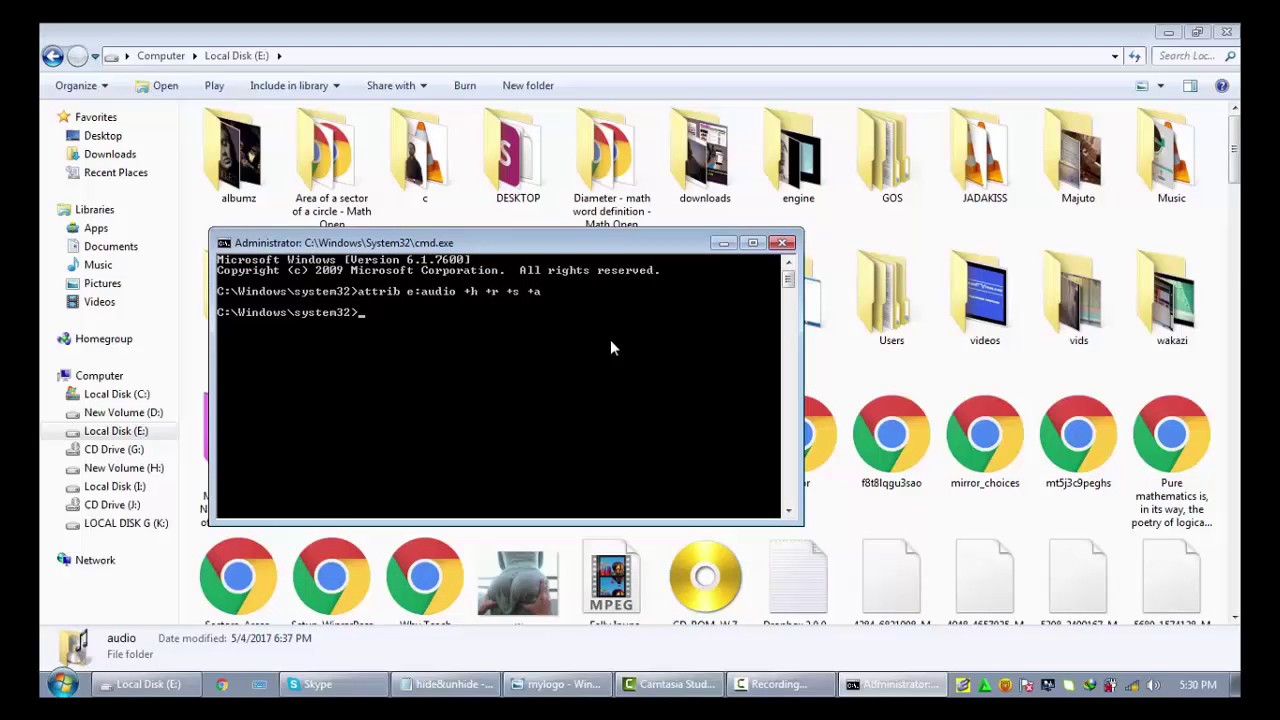Open the change view options arrow
The height and width of the screenshot is (720, 1280).
pyautogui.click(x=1160, y=86)
